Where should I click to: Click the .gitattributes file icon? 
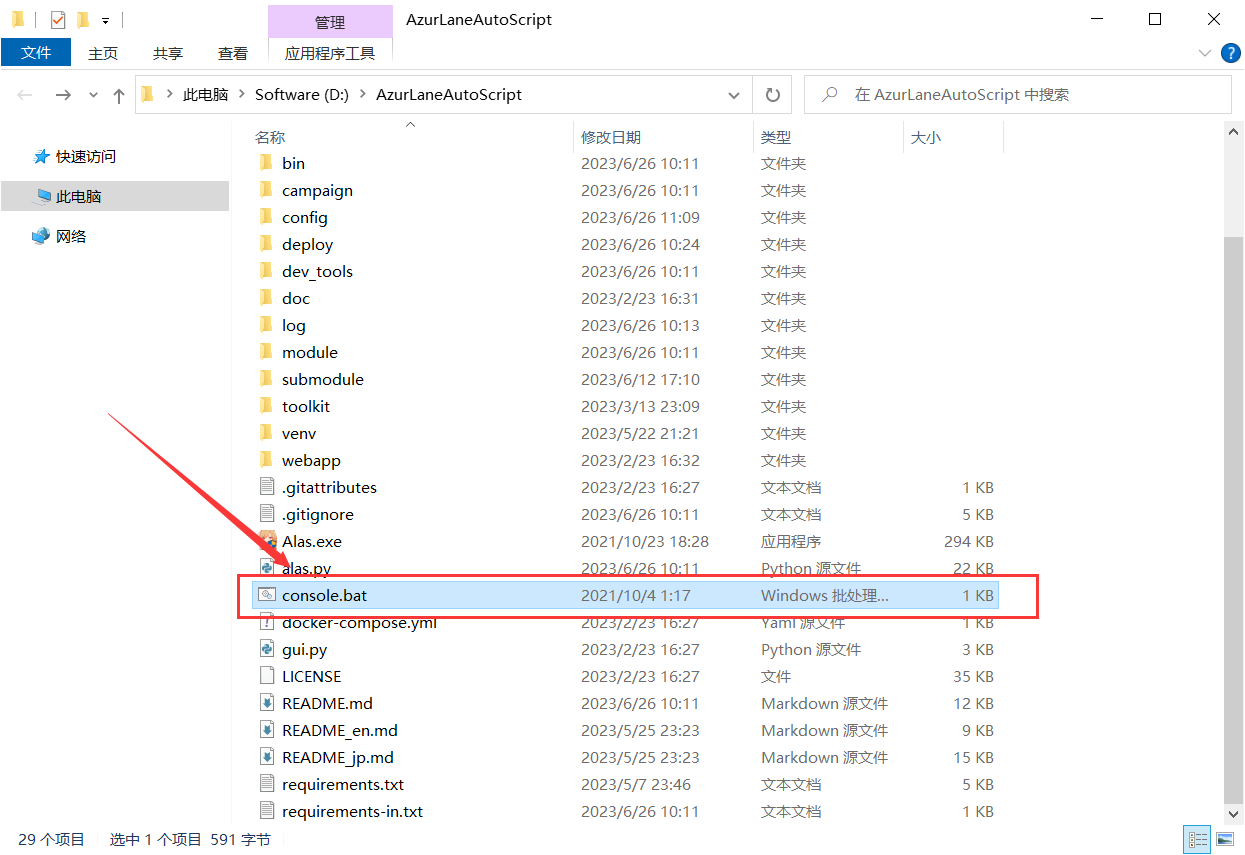(x=266, y=487)
